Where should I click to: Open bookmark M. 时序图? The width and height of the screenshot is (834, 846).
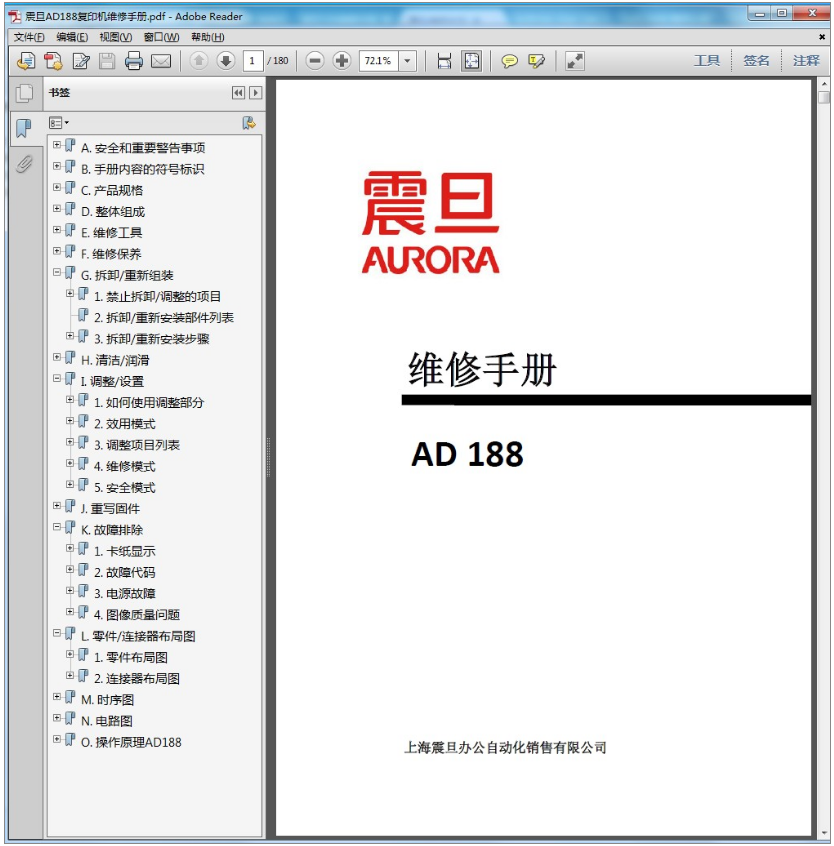(107, 700)
